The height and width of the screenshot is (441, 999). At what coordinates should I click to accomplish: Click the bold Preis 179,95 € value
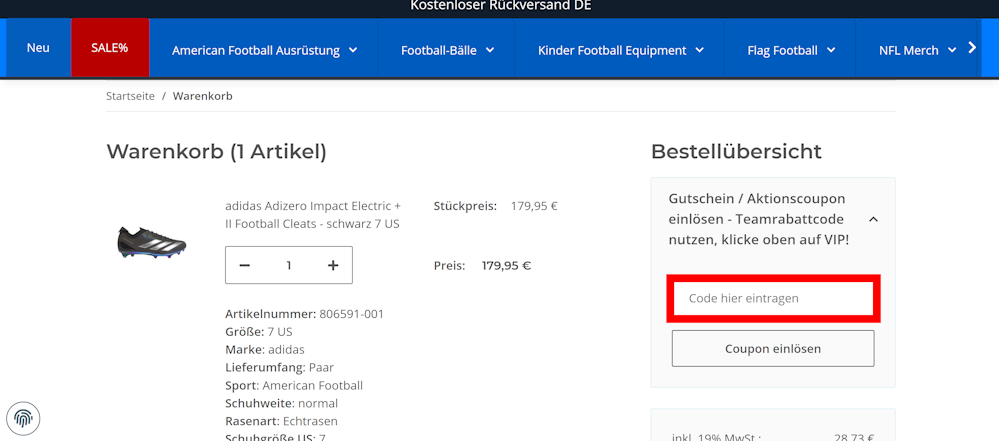point(507,265)
